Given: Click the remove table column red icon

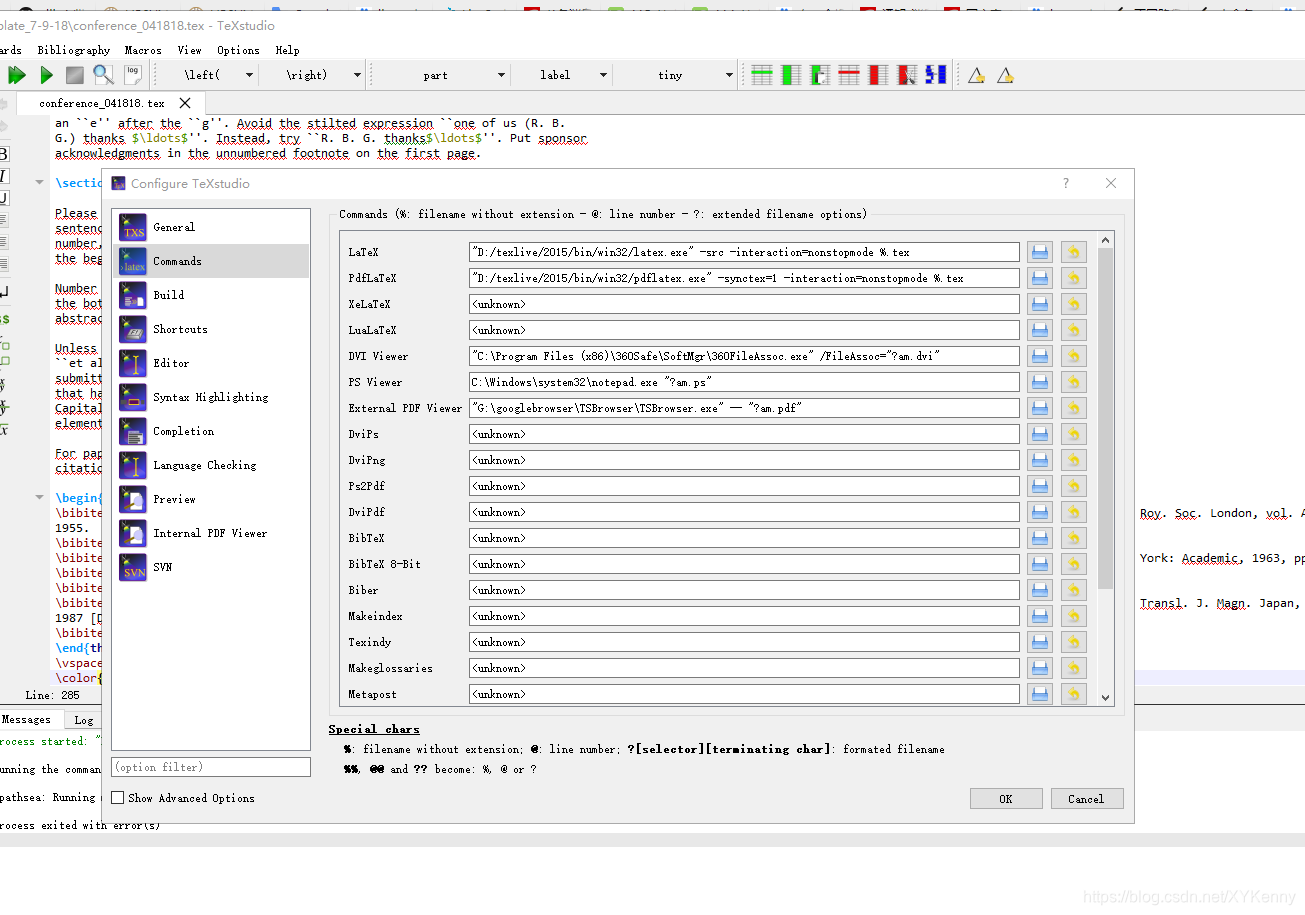Looking at the screenshot, I should [878, 75].
